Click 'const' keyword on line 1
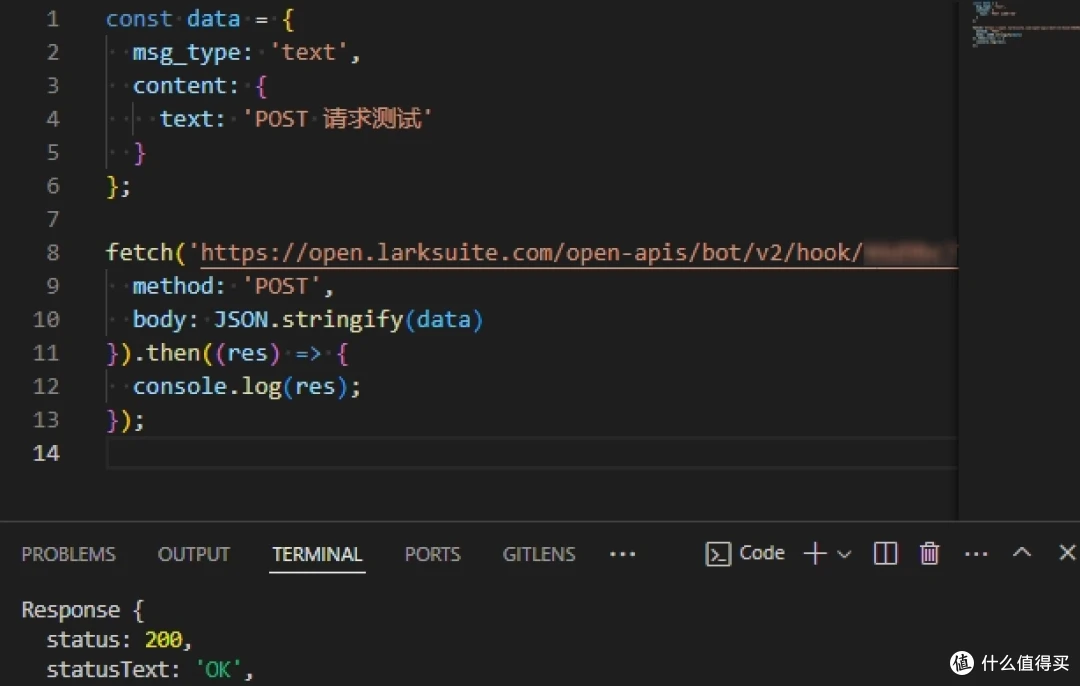The height and width of the screenshot is (686, 1080). (x=138, y=19)
